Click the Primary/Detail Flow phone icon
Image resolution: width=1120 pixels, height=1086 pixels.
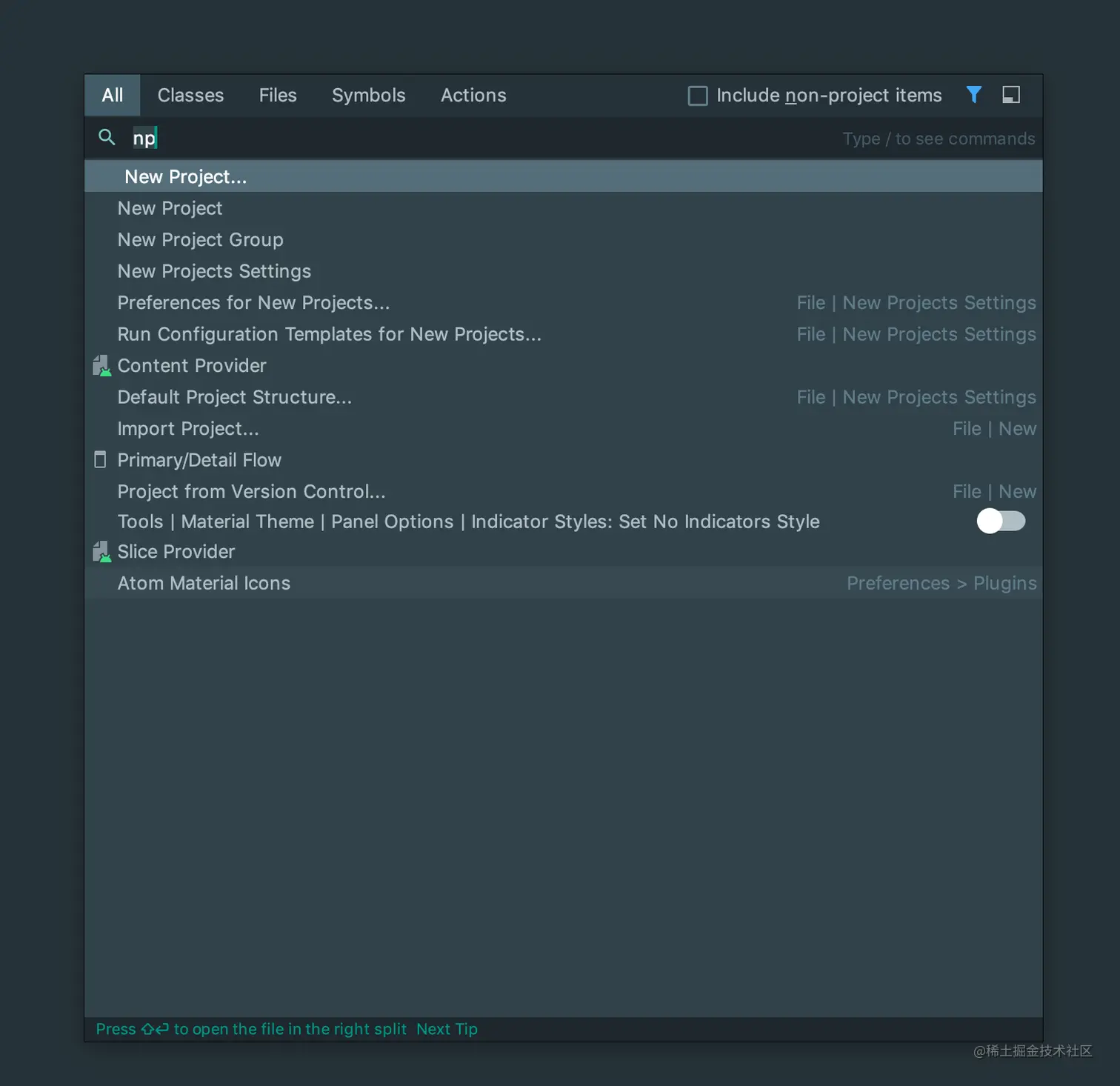100,459
